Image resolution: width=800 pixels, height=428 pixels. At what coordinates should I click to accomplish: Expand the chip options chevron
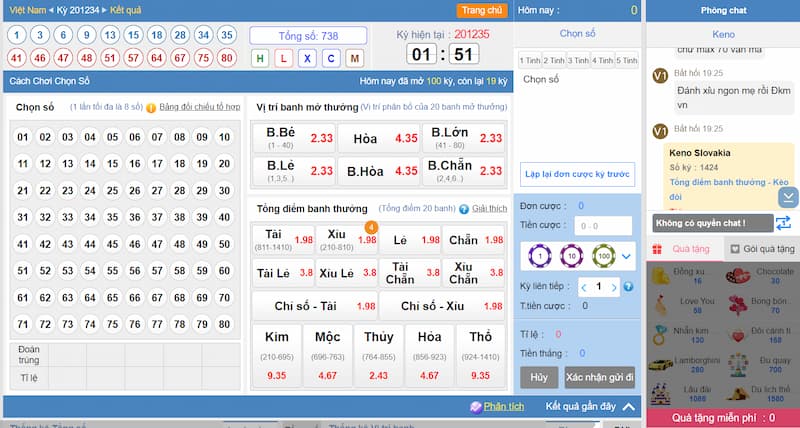tap(628, 257)
